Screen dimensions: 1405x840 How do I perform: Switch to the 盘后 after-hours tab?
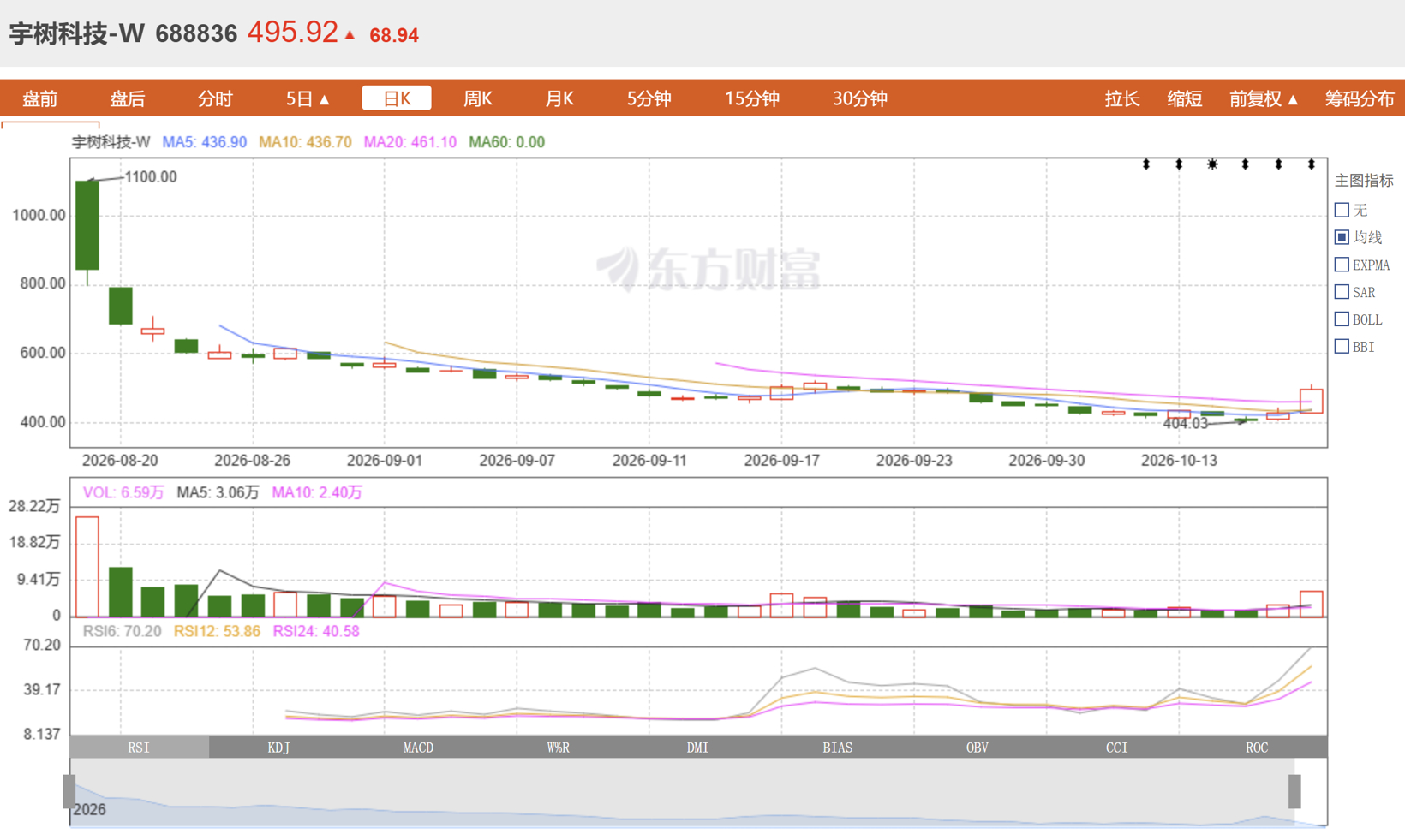128,98
